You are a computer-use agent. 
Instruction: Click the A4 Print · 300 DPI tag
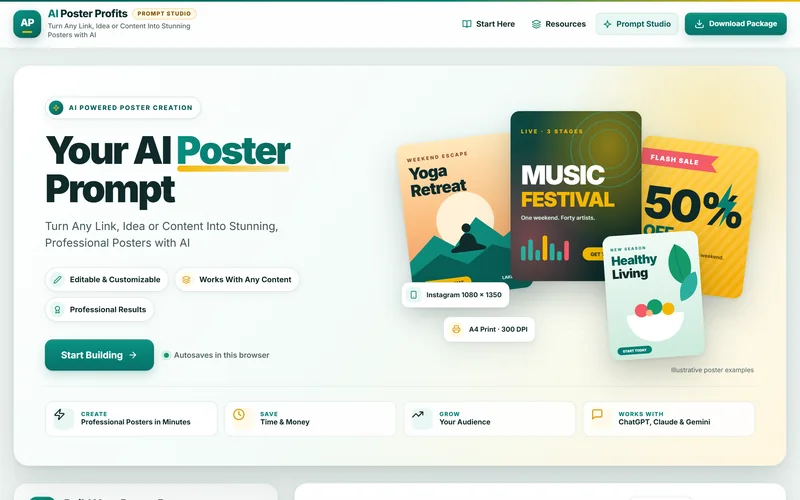coord(489,329)
